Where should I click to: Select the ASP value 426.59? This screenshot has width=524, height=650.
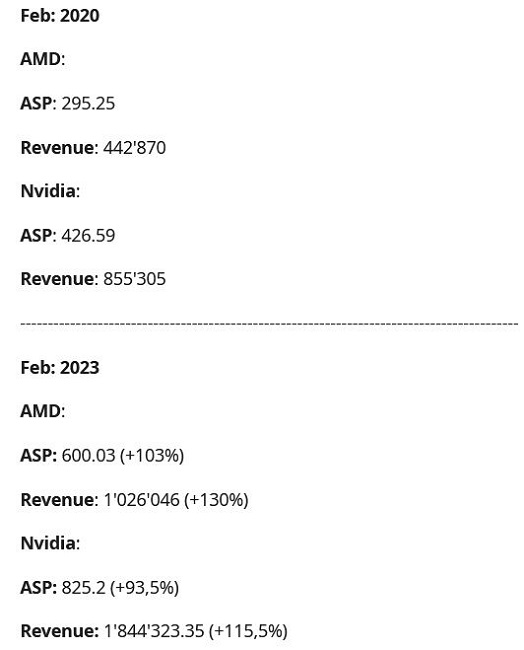point(88,235)
